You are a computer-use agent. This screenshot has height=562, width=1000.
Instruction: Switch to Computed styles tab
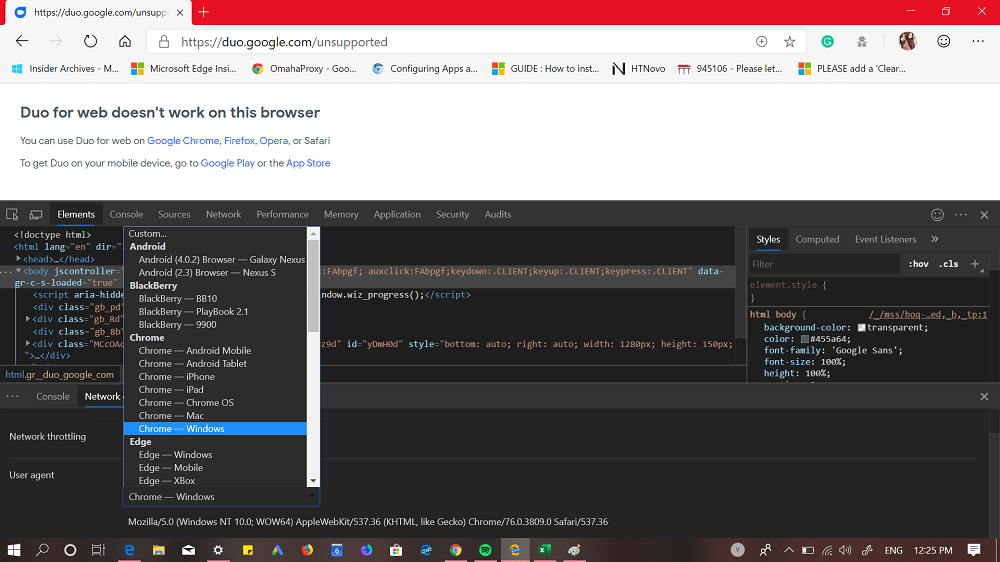coord(817,239)
